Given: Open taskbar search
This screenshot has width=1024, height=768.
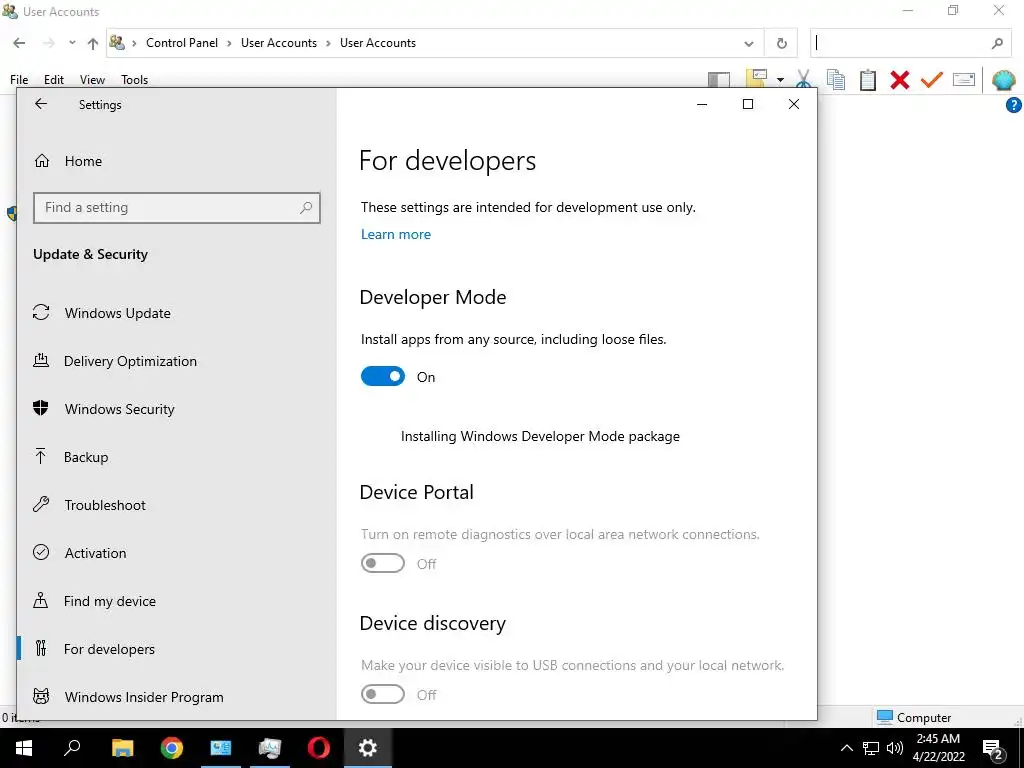Looking at the screenshot, I should (72, 748).
